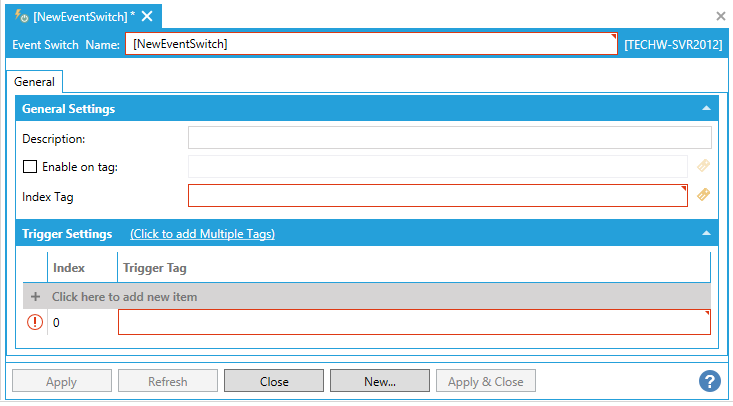Click the red error icon on row 0
The image size is (733, 406).
pyautogui.click(x=35, y=322)
